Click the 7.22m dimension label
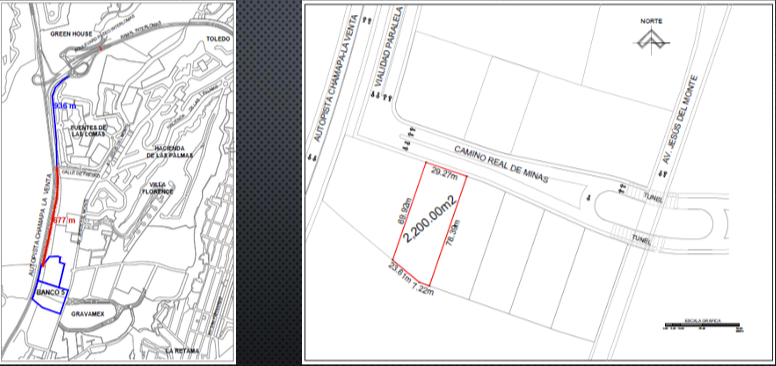 [423, 288]
